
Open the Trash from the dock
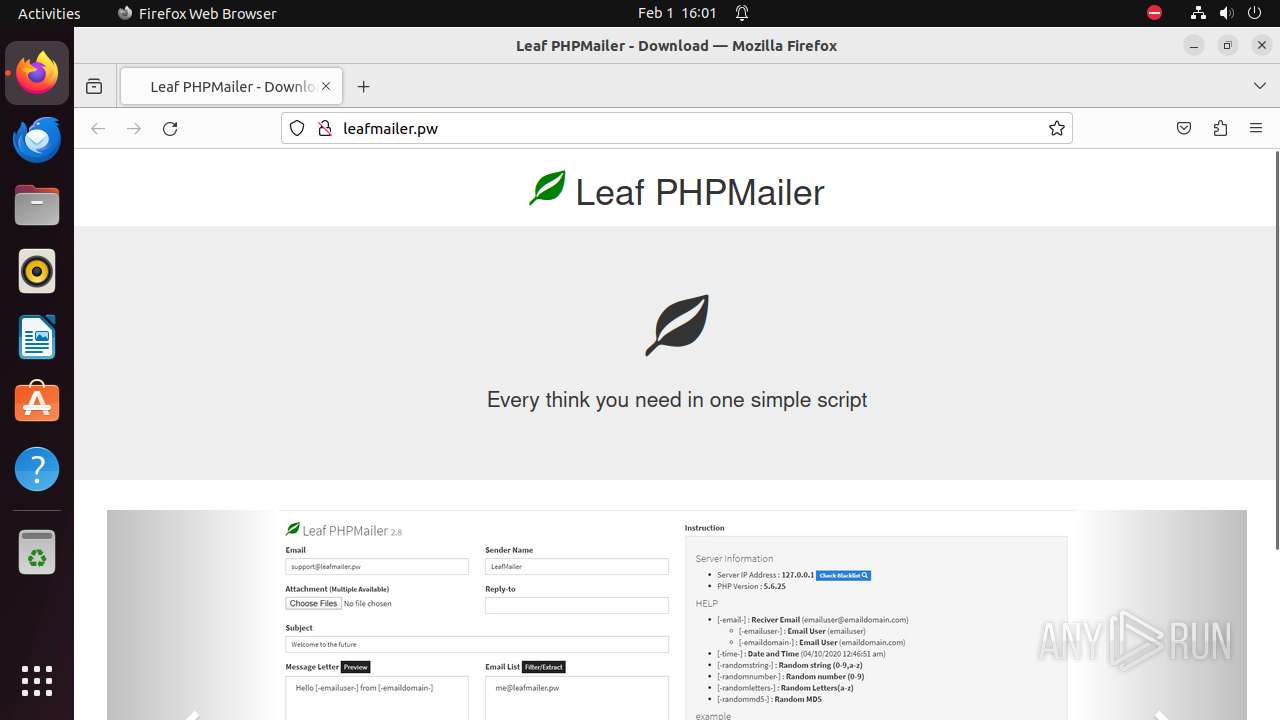[37, 552]
